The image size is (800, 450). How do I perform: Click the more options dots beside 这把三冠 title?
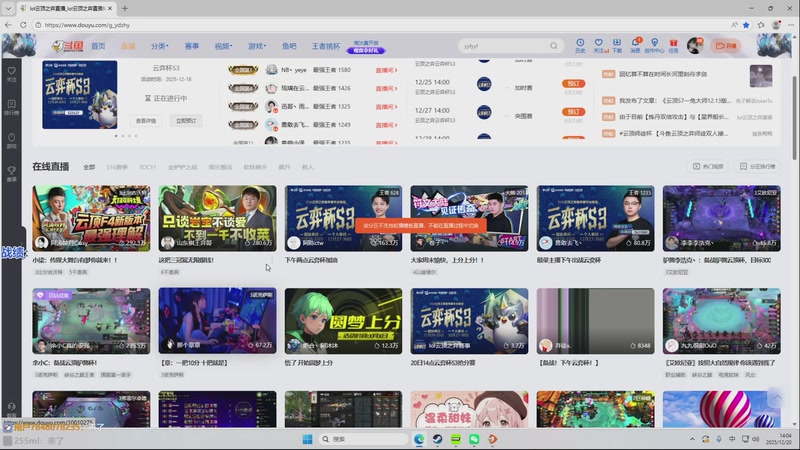(272, 260)
